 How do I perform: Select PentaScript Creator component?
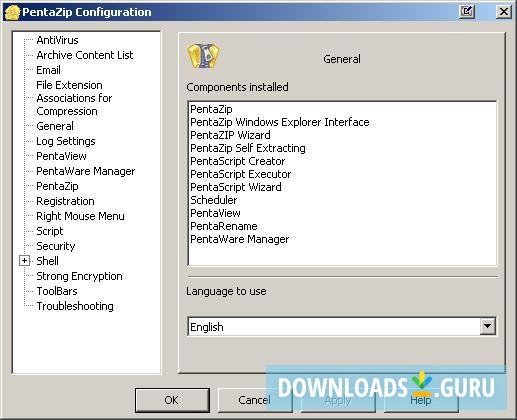coord(238,161)
